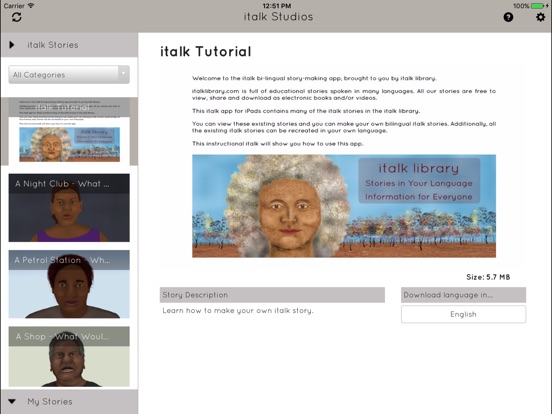This screenshot has width=552, height=414.
Task: Click the Story Description header
Action: click(272, 295)
